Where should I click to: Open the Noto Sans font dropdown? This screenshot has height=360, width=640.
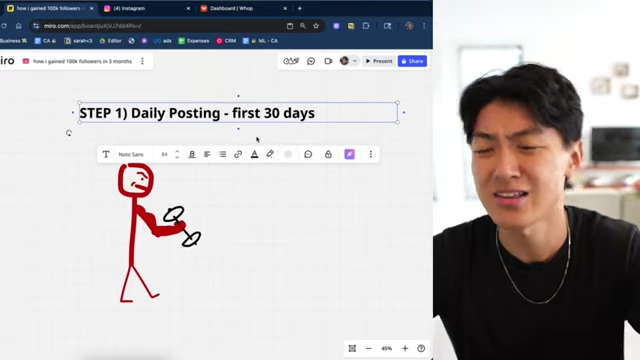pos(131,154)
